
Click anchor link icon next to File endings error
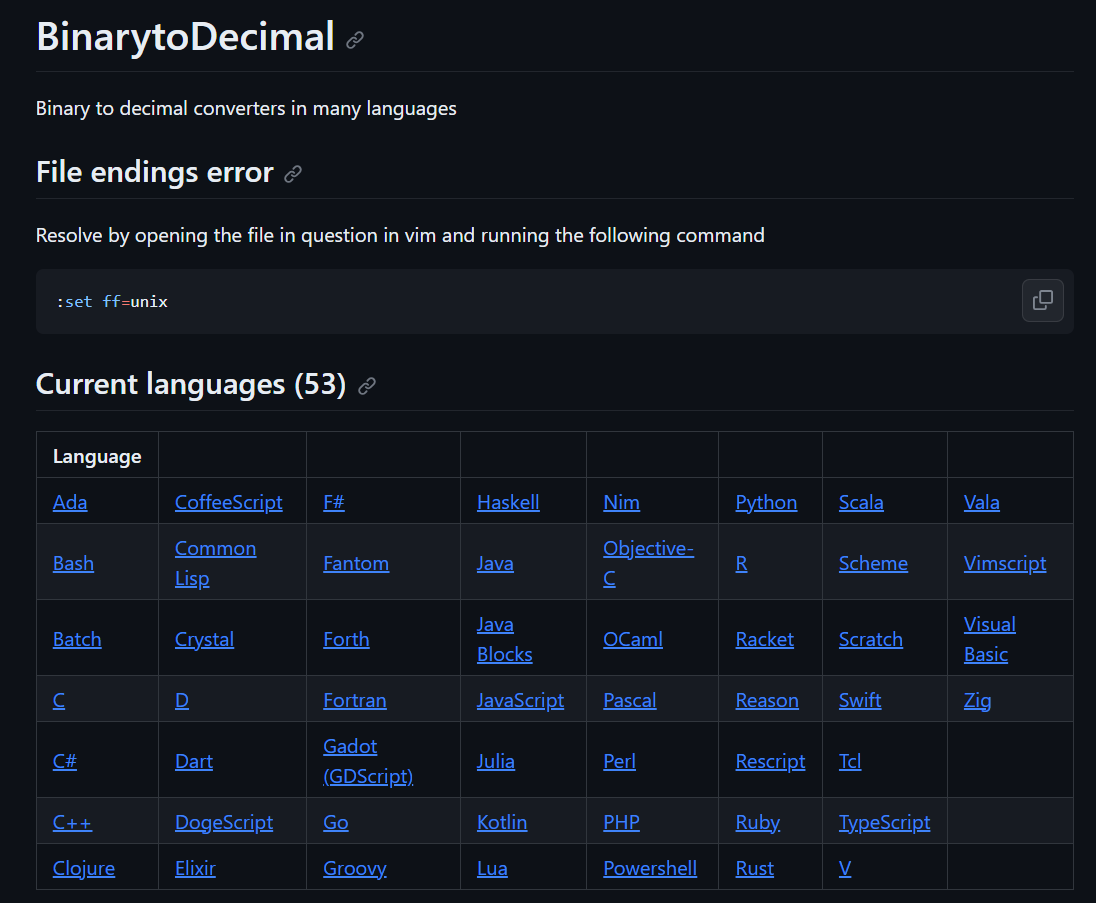click(293, 173)
